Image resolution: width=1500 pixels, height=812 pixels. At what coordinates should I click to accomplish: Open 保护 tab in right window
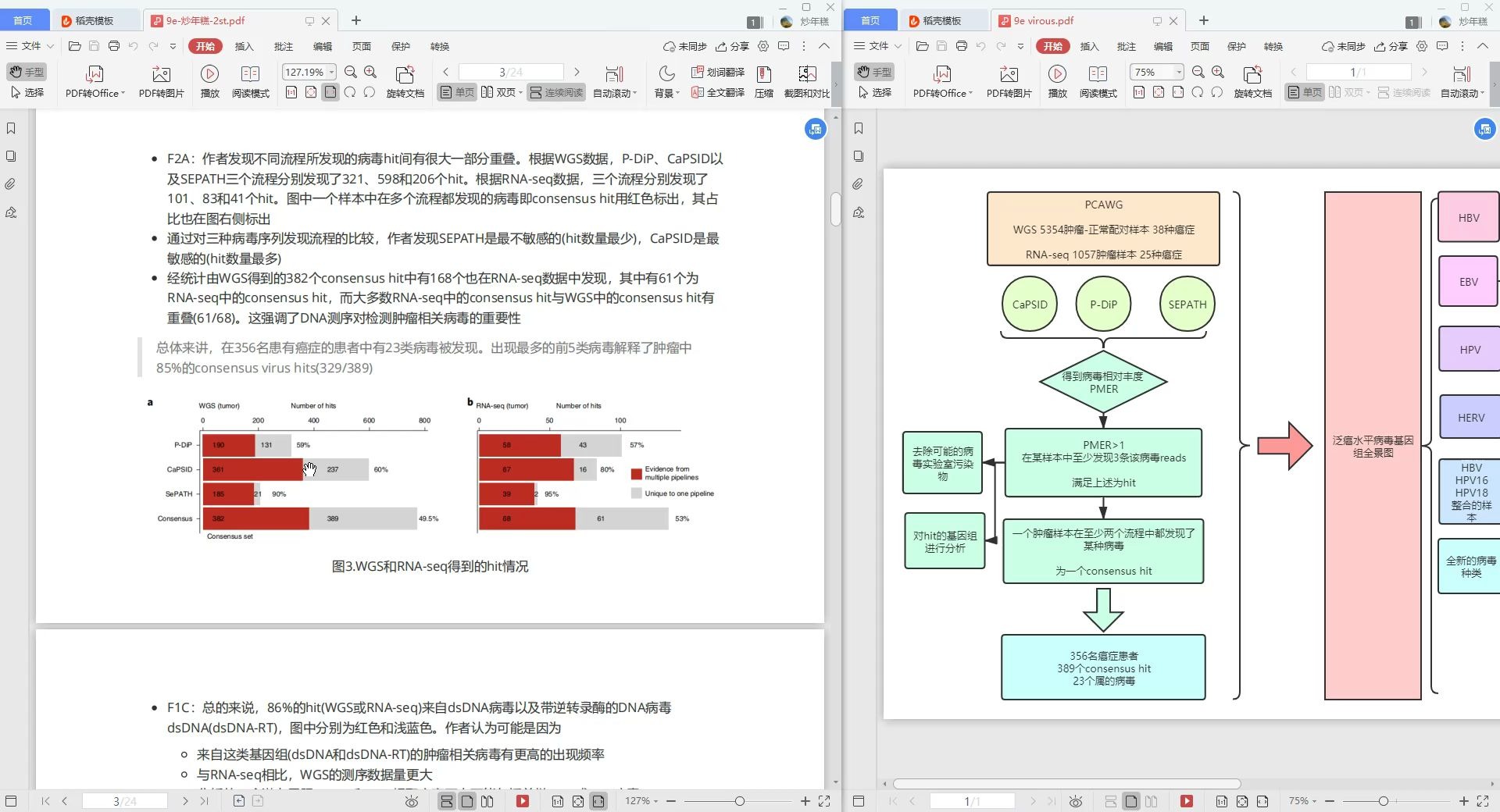coord(1237,46)
